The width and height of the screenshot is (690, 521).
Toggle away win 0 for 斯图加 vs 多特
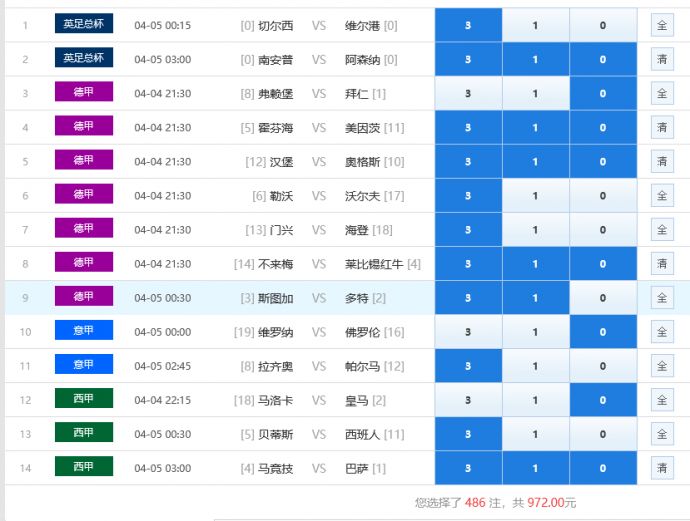coord(602,298)
